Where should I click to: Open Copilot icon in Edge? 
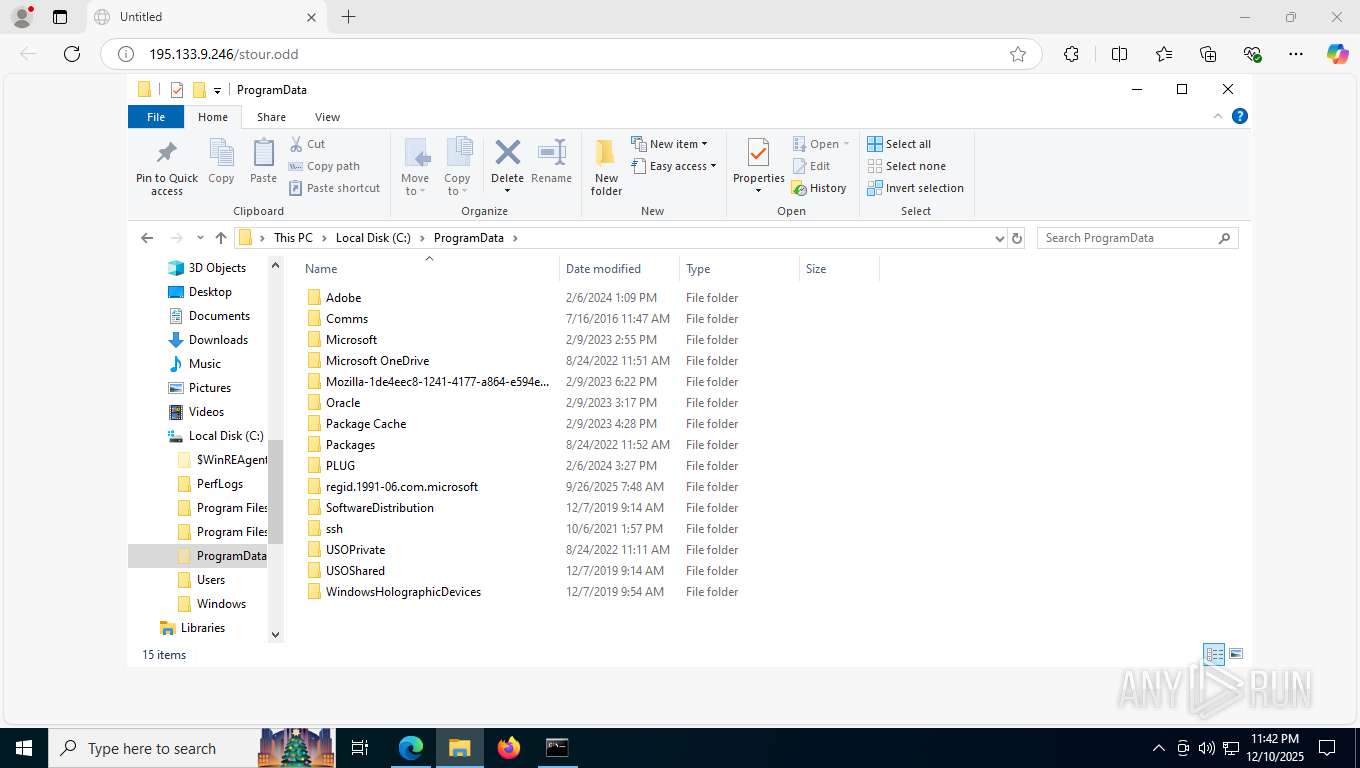click(x=1337, y=54)
